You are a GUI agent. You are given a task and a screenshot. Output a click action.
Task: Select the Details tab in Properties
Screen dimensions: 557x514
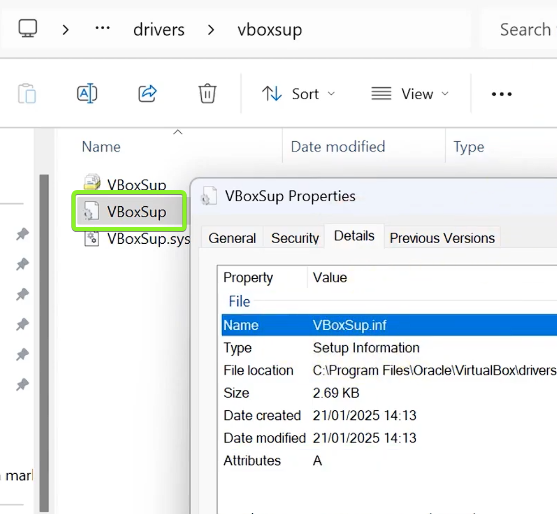(354, 236)
